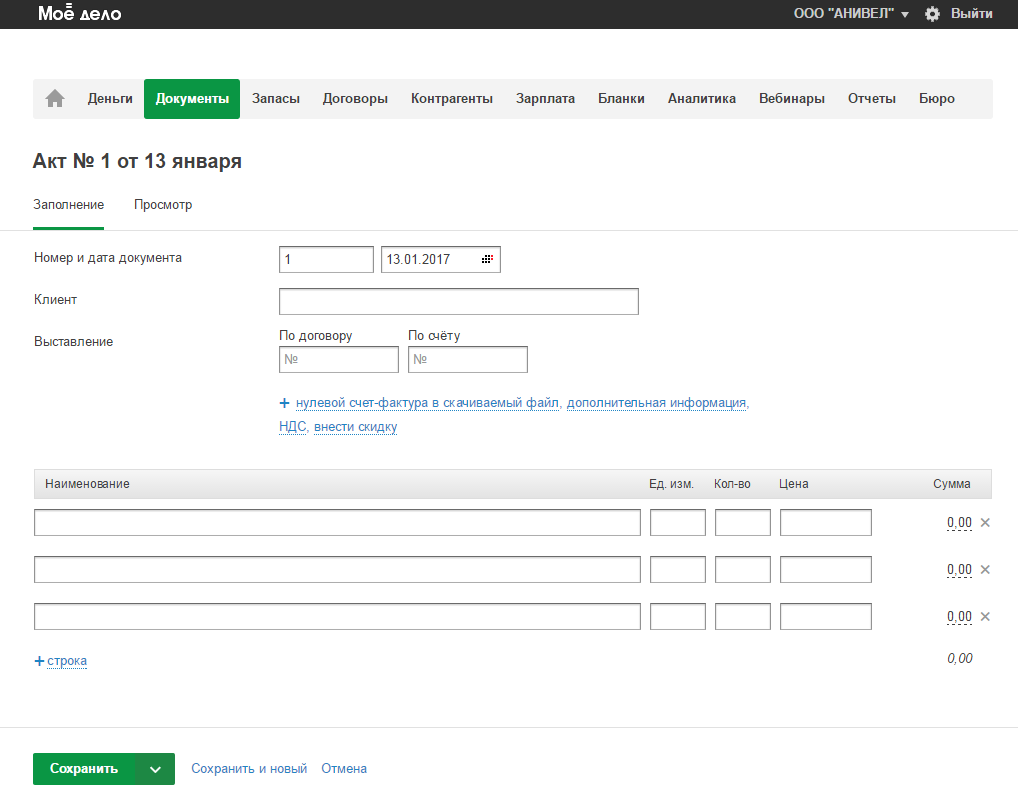The image size is (1018, 810).
Task: Focus the По договору number field
Action: [x=339, y=359]
